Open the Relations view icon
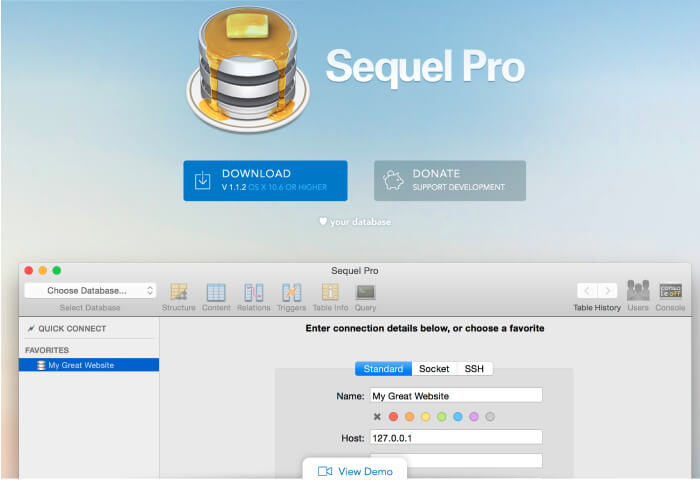This screenshot has width=700, height=480. (x=254, y=292)
